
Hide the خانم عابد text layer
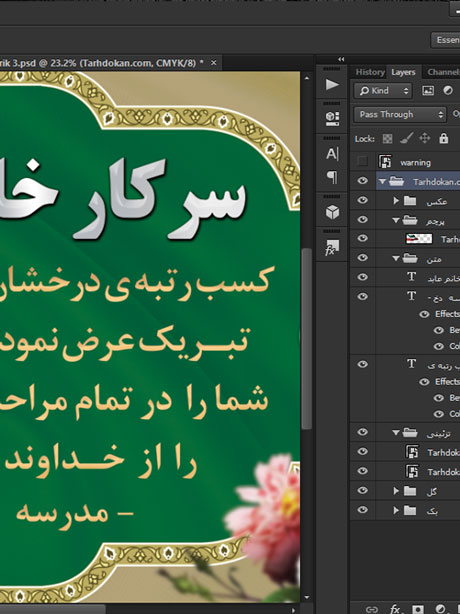363,277
